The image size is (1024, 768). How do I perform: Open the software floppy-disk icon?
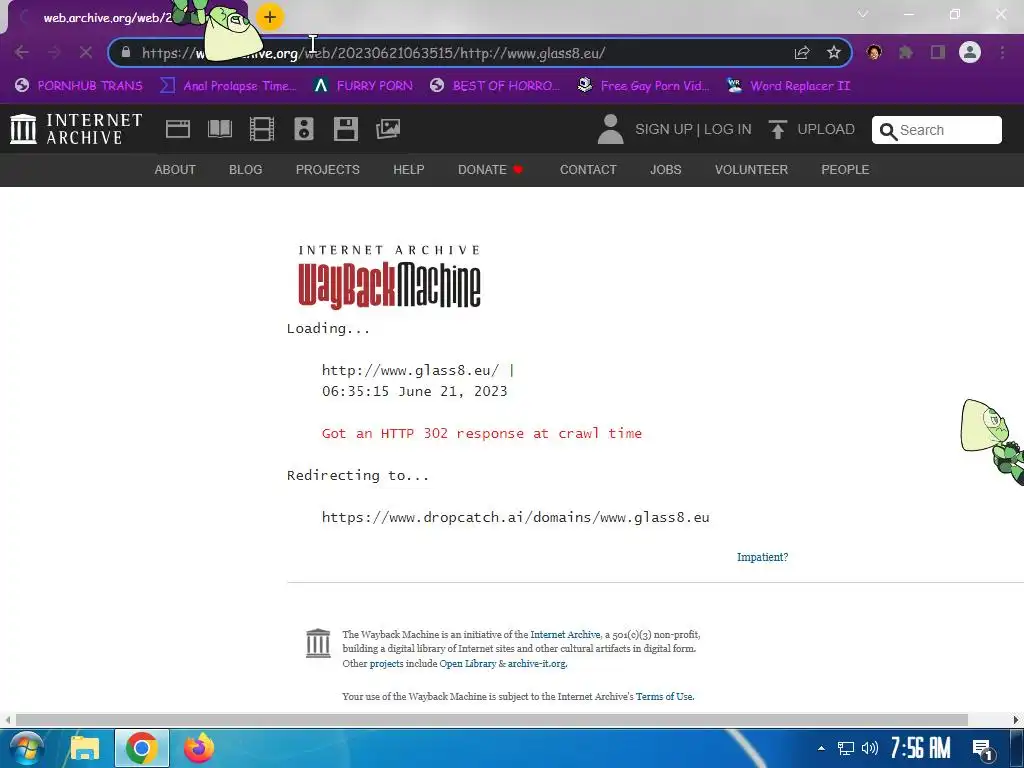pos(345,129)
